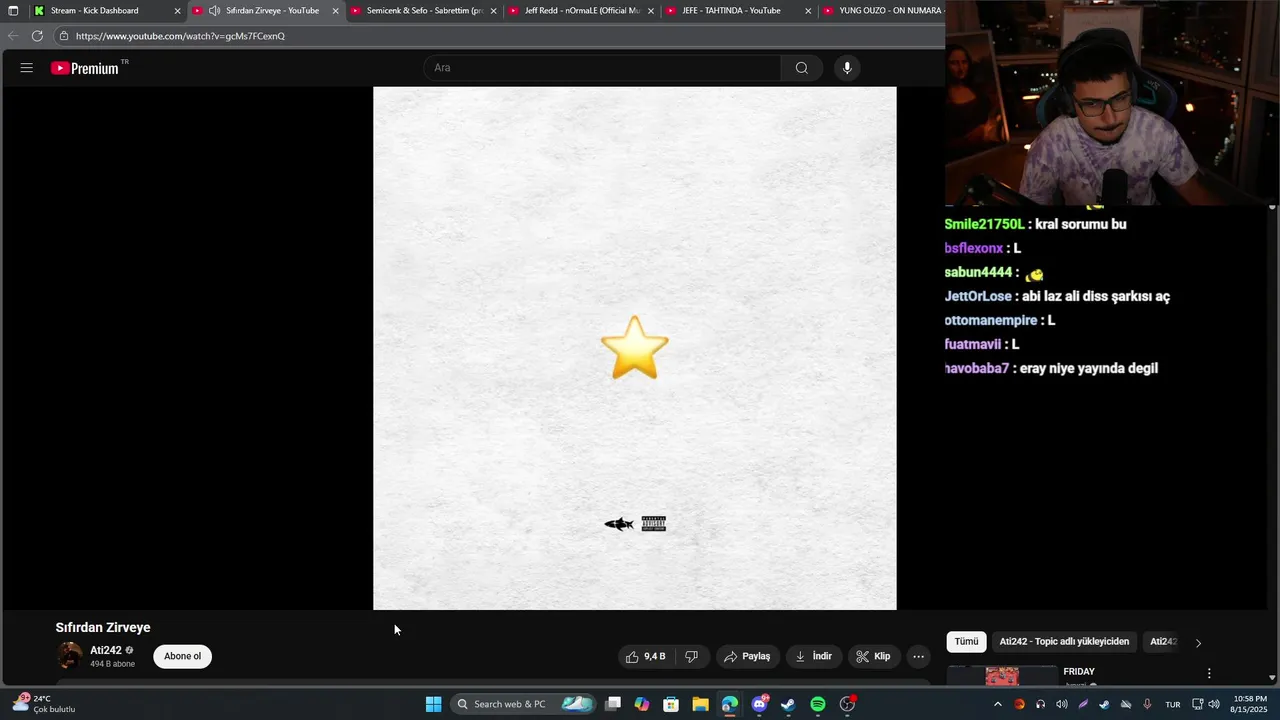Like the video showing 9,4 B

pos(645,656)
